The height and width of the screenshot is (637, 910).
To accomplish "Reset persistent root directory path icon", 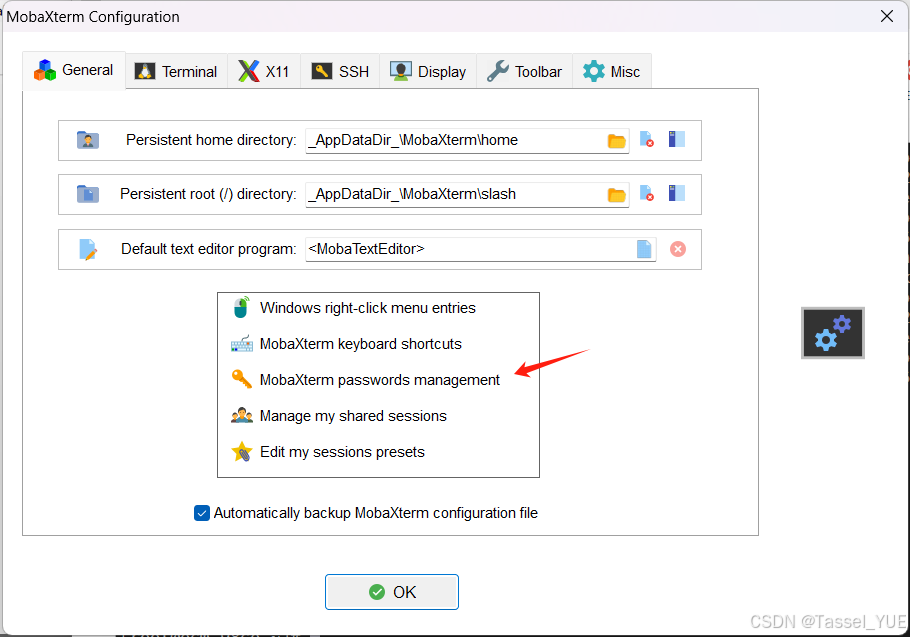I will (647, 193).
